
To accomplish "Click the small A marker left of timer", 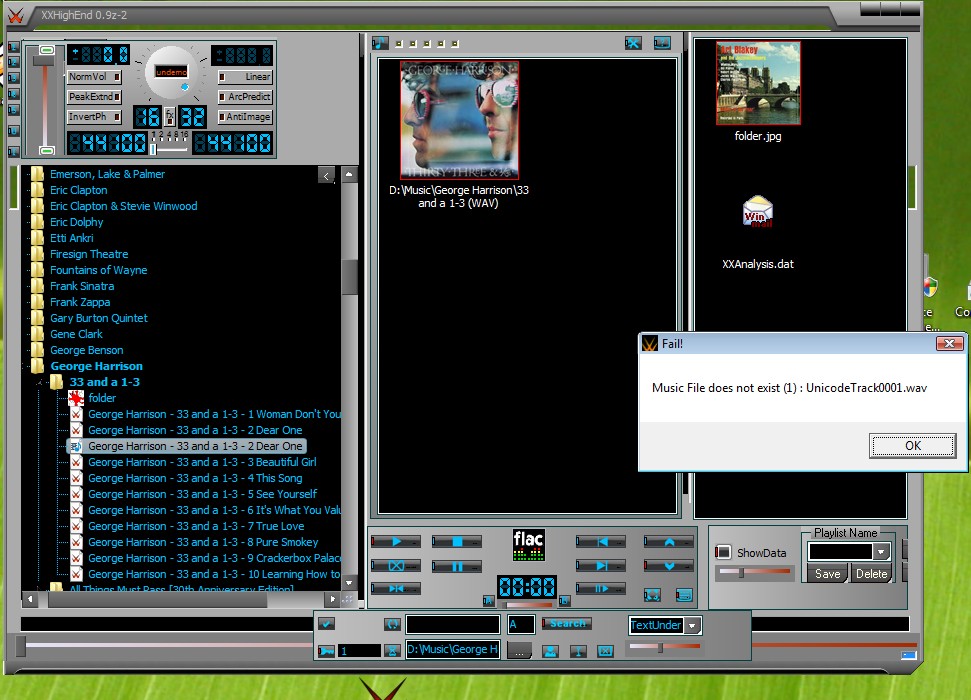I will pyautogui.click(x=489, y=600).
